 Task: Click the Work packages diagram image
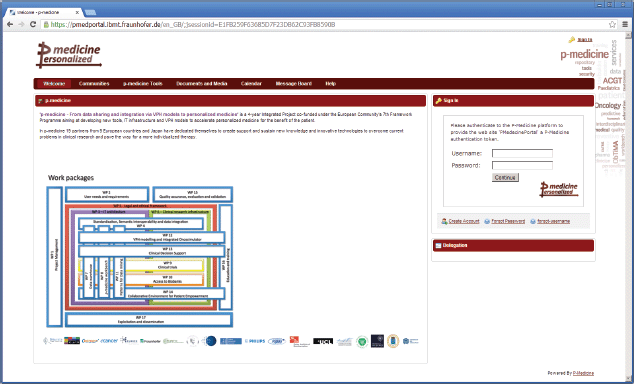click(140, 256)
